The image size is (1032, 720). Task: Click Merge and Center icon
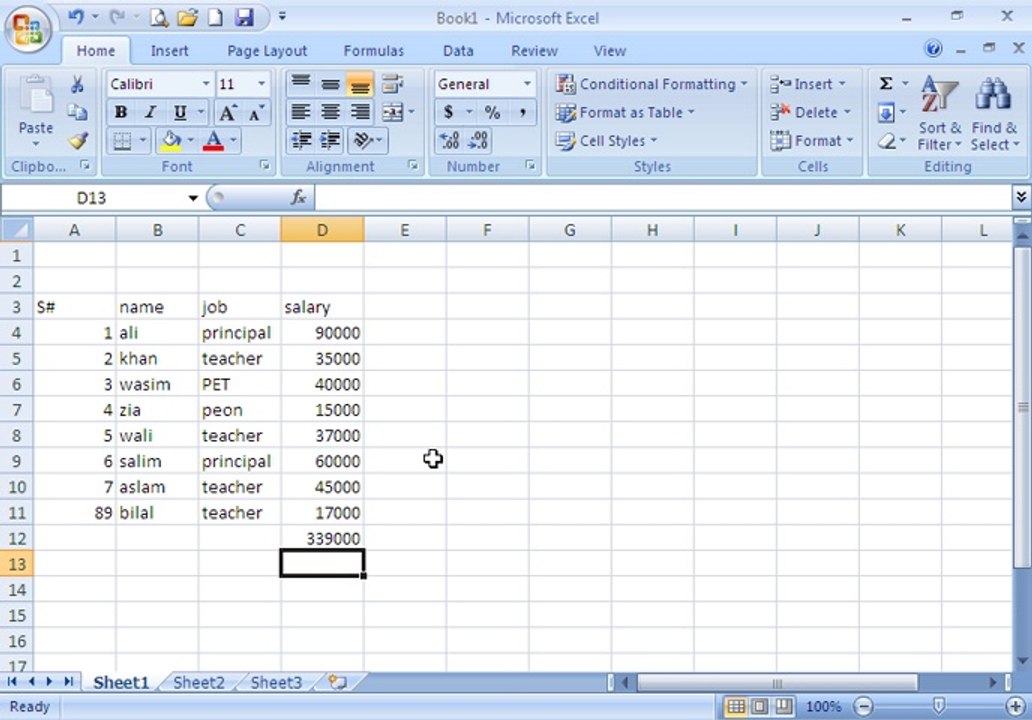pyautogui.click(x=393, y=113)
